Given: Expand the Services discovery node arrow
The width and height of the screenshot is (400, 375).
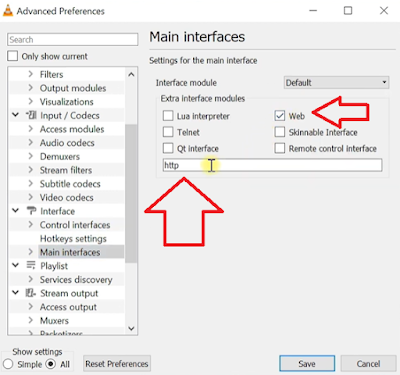Looking at the screenshot, I should click(x=31, y=279).
